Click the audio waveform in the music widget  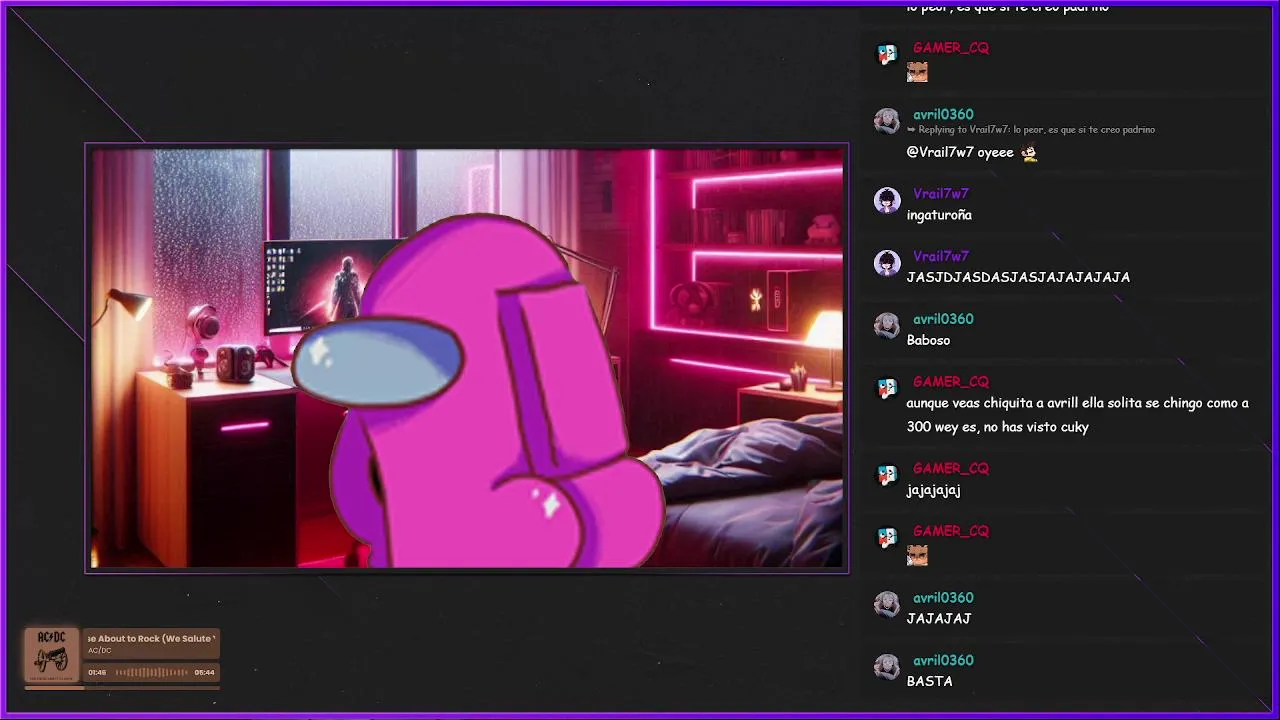click(x=152, y=672)
